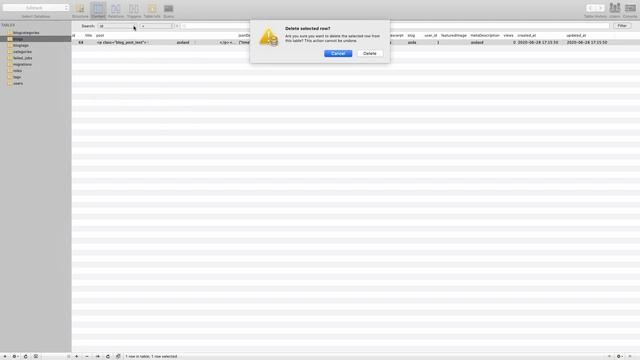Sort by the post column header
The width and height of the screenshot is (640, 360).
(x=100, y=36)
